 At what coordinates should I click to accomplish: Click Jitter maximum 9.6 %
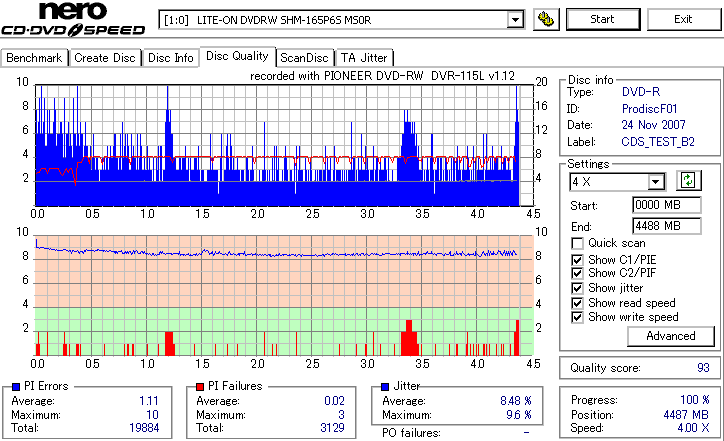(x=519, y=415)
